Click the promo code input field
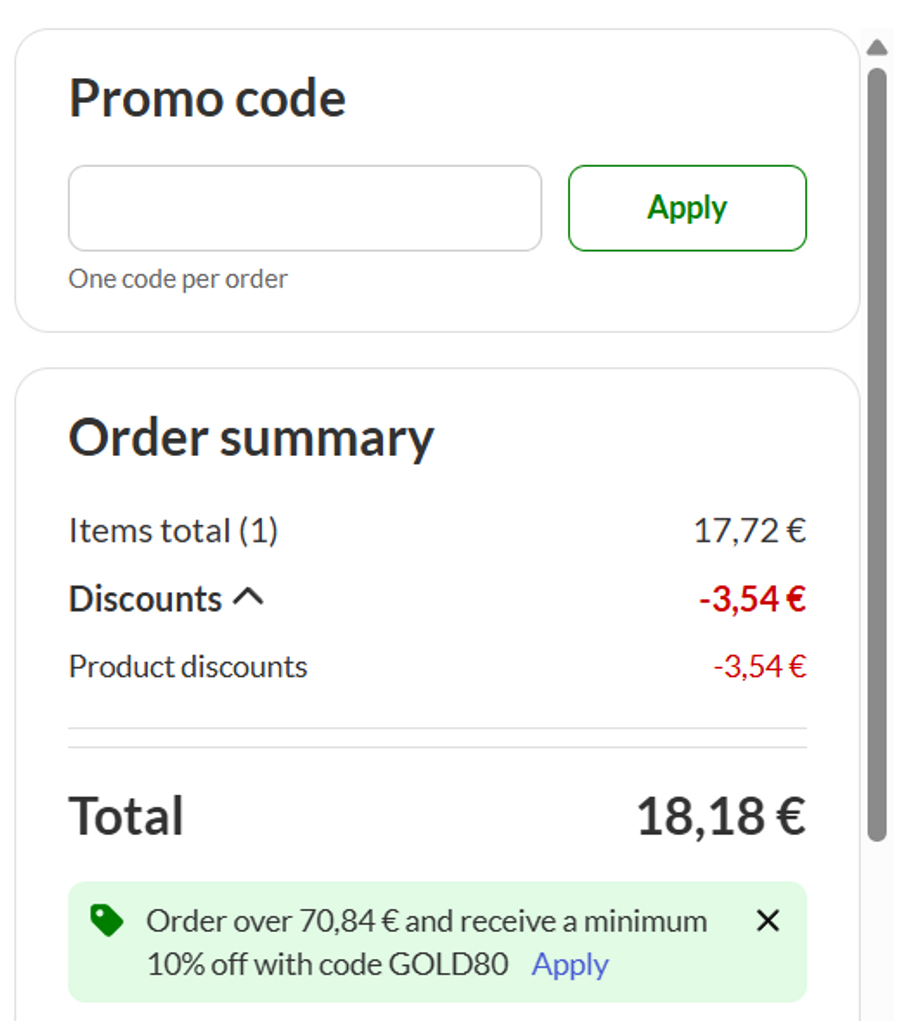This screenshot has width=900, height=1021. pos(305,208)
